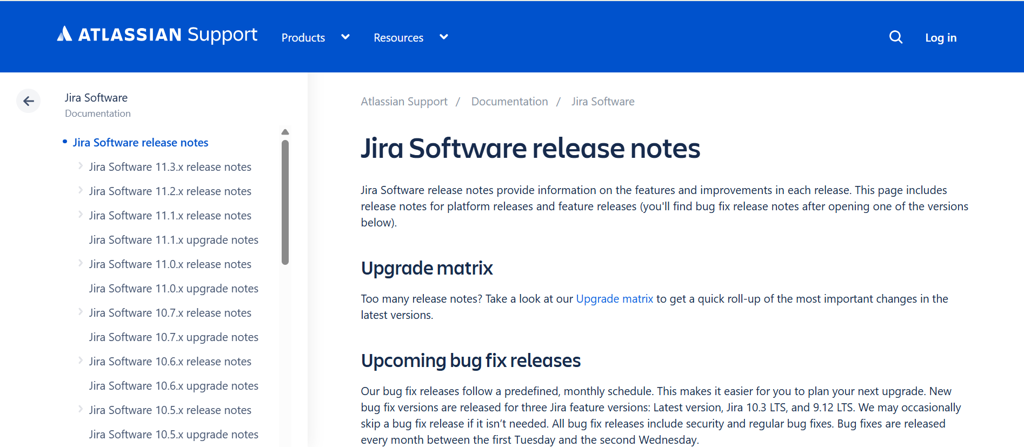Follow the Upgrade matrix link
The width and height of the screenshot is (1024, 447).
click(x=614, y=299)
